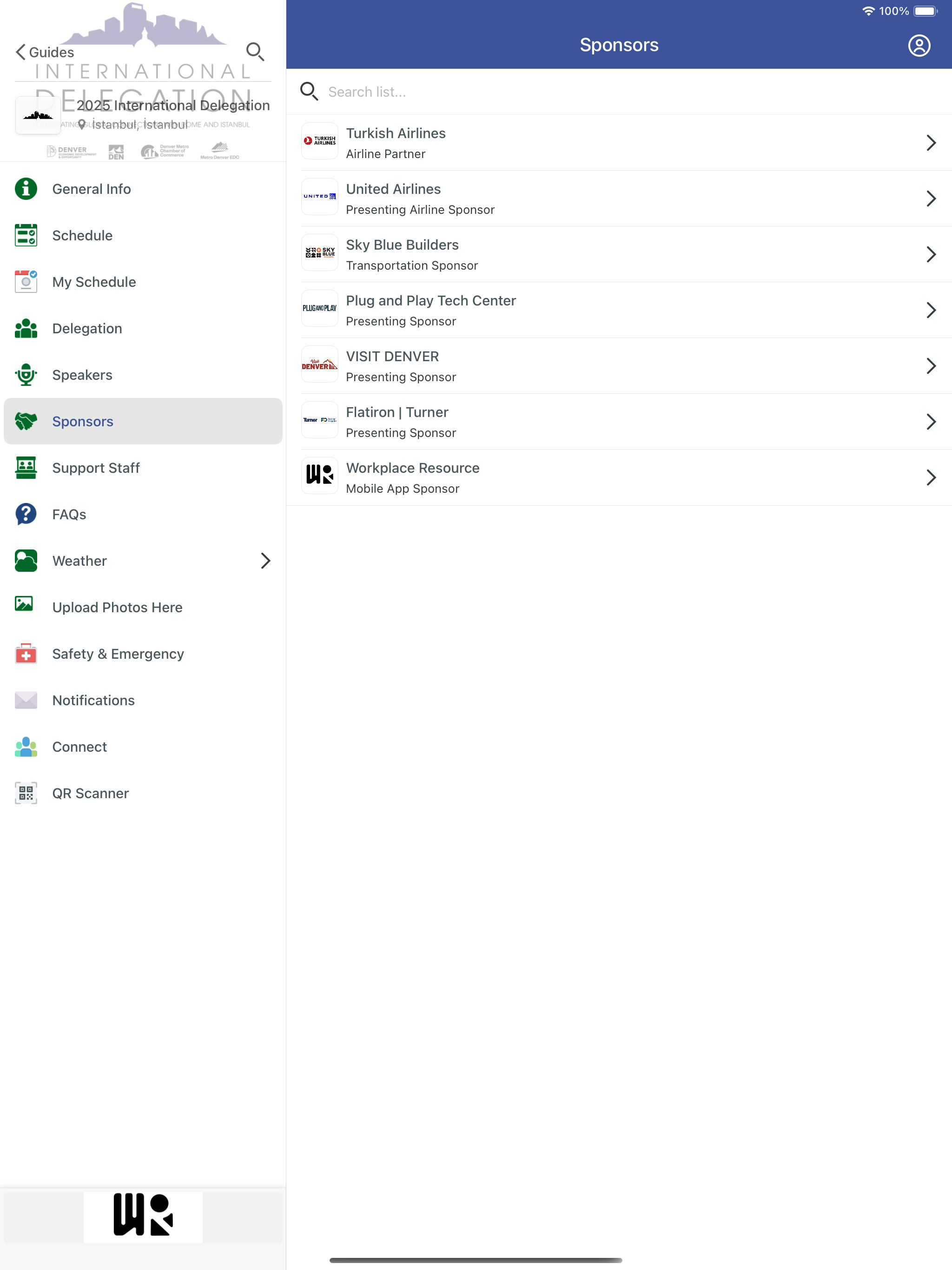Tap the guide skyline thumbnail
Screen dimensions: 952x1270
click(x=38, y=115)
